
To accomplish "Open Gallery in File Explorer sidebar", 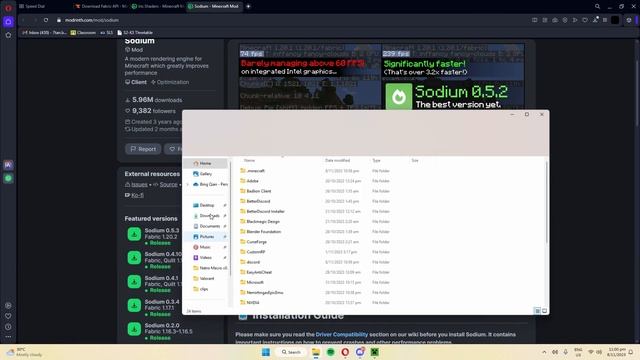I will coord(205,174).
